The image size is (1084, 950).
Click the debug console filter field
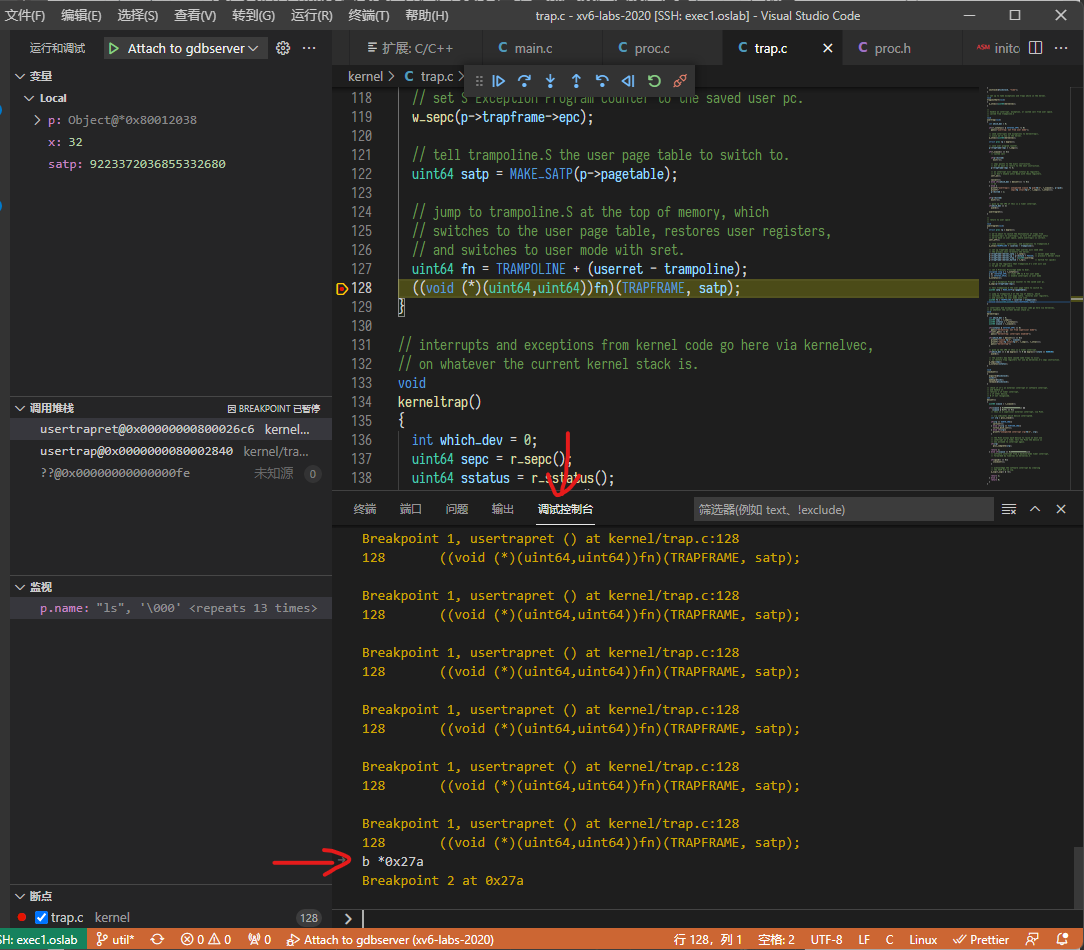[x=842, y=510]
